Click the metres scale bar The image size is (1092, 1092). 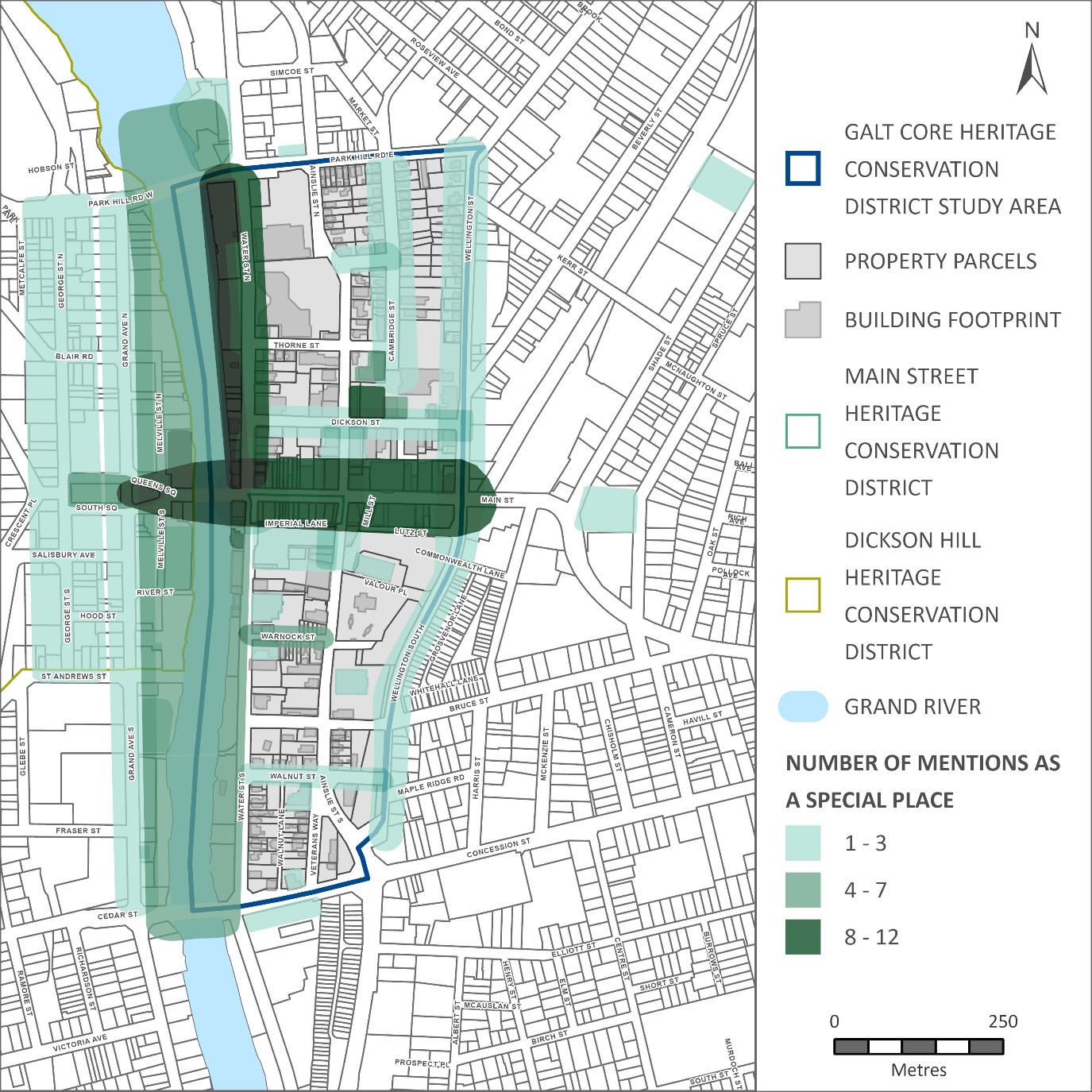point(918,1047)
